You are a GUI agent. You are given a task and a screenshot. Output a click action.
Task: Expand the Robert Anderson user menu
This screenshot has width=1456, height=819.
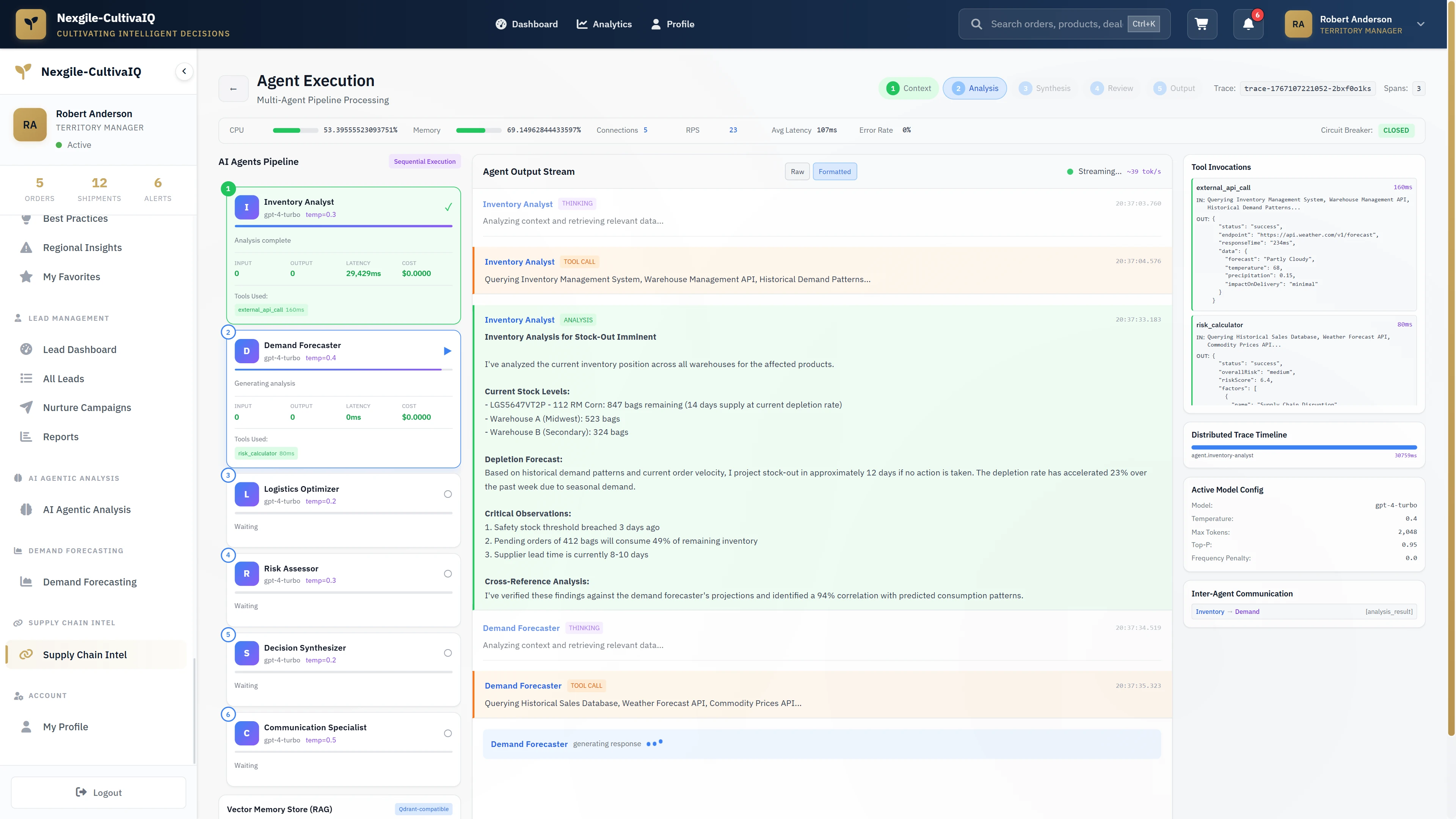(1420, 24)
